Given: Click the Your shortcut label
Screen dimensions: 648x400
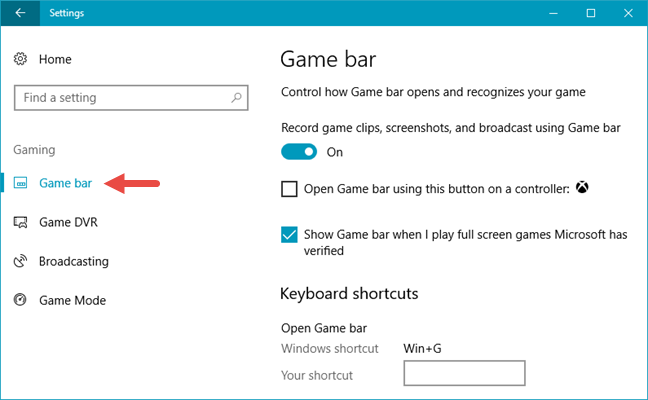Looking at the screenshot, I should tap(317, 375).
